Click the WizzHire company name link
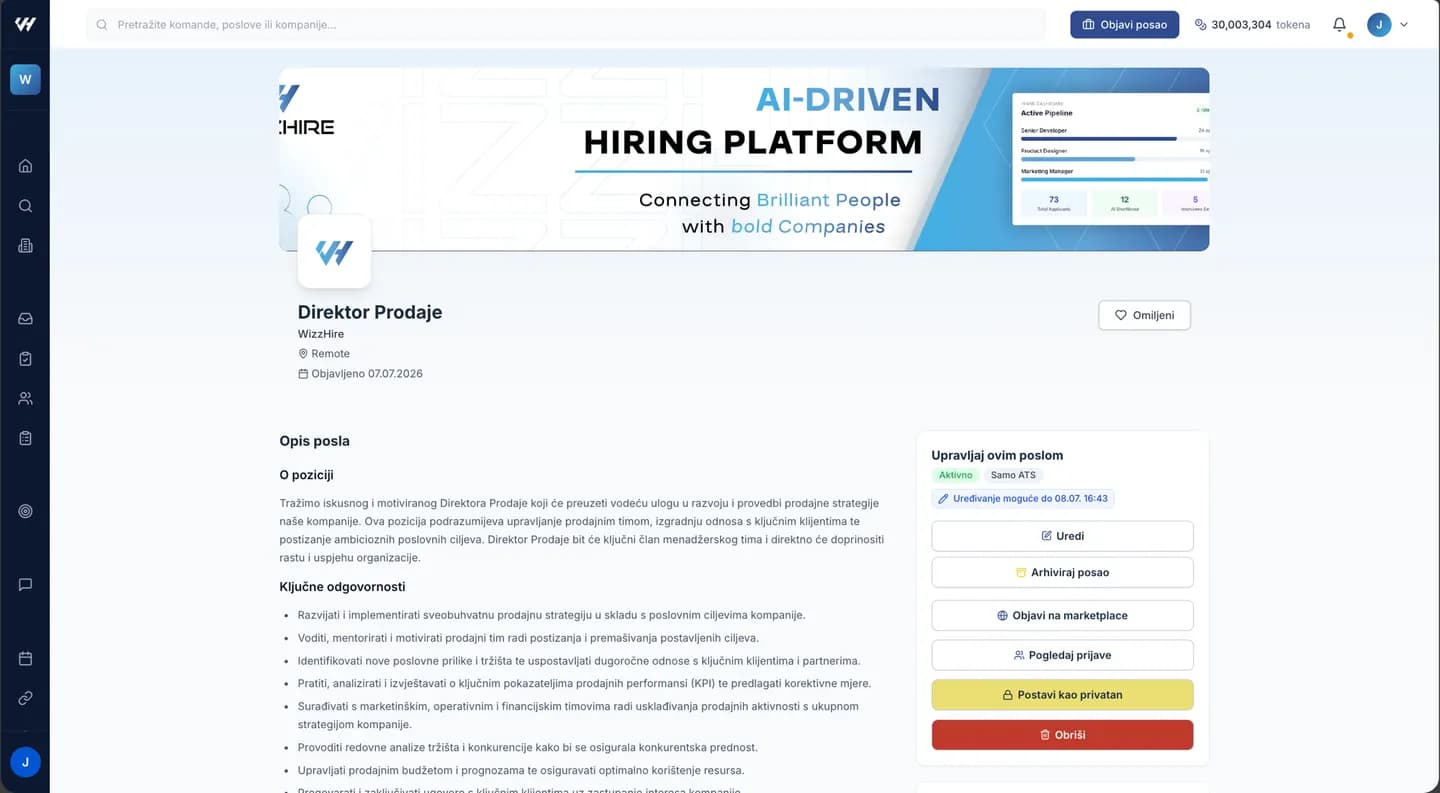1440x793 pixels. point(321,334)
